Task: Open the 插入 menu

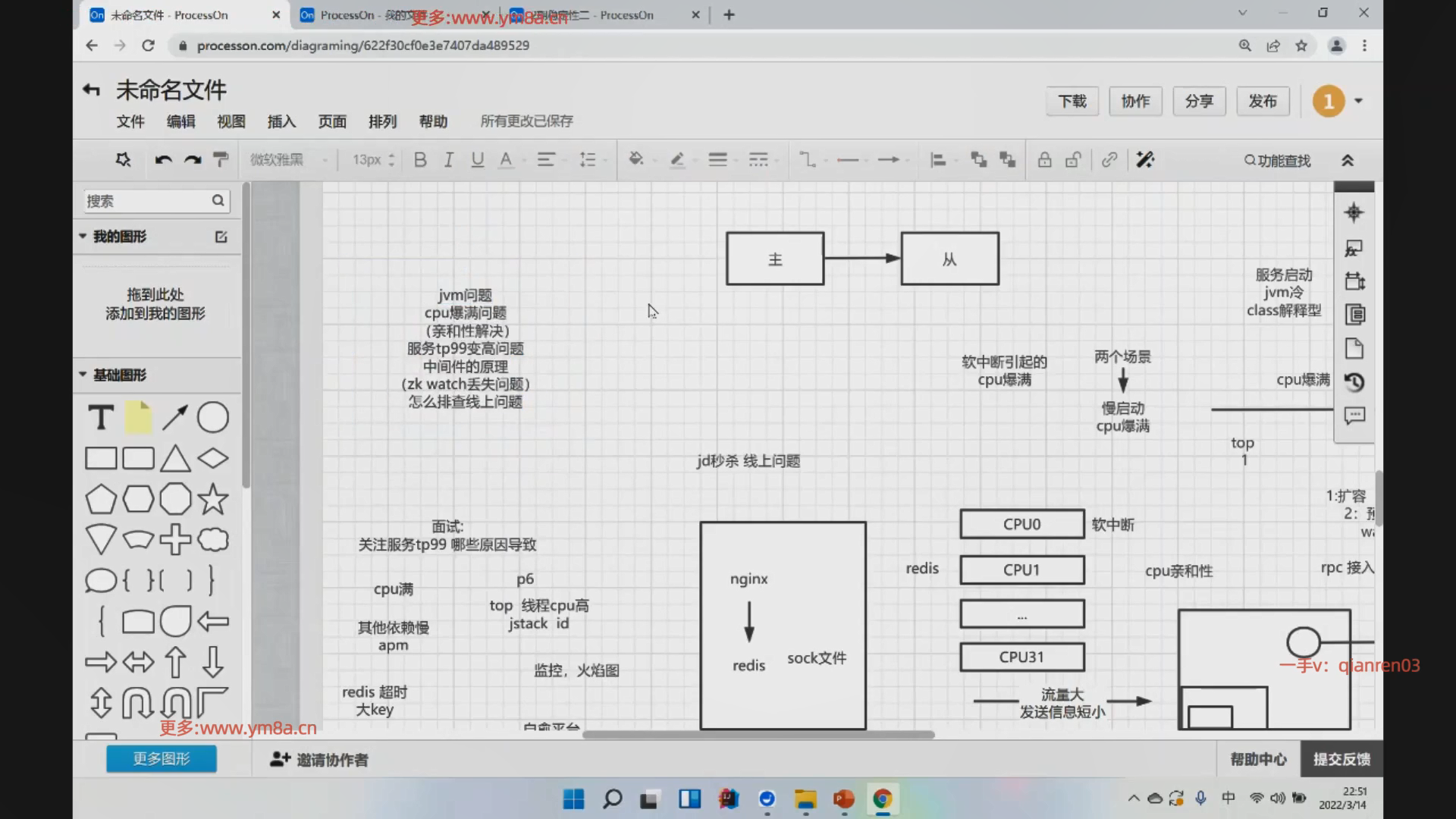Action: point(281,121)
